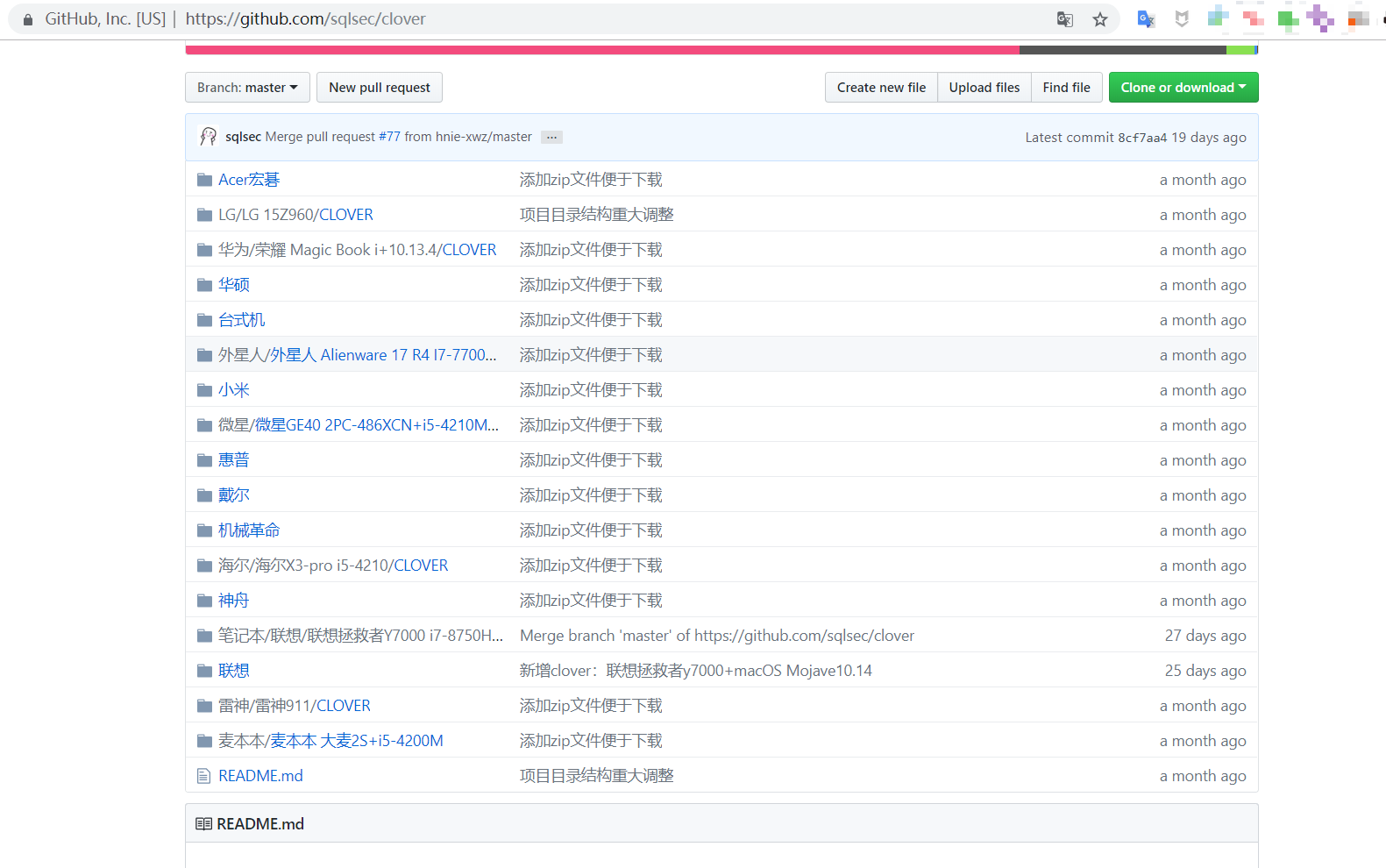Click the translate page icon in address bar

point(1064,19)
